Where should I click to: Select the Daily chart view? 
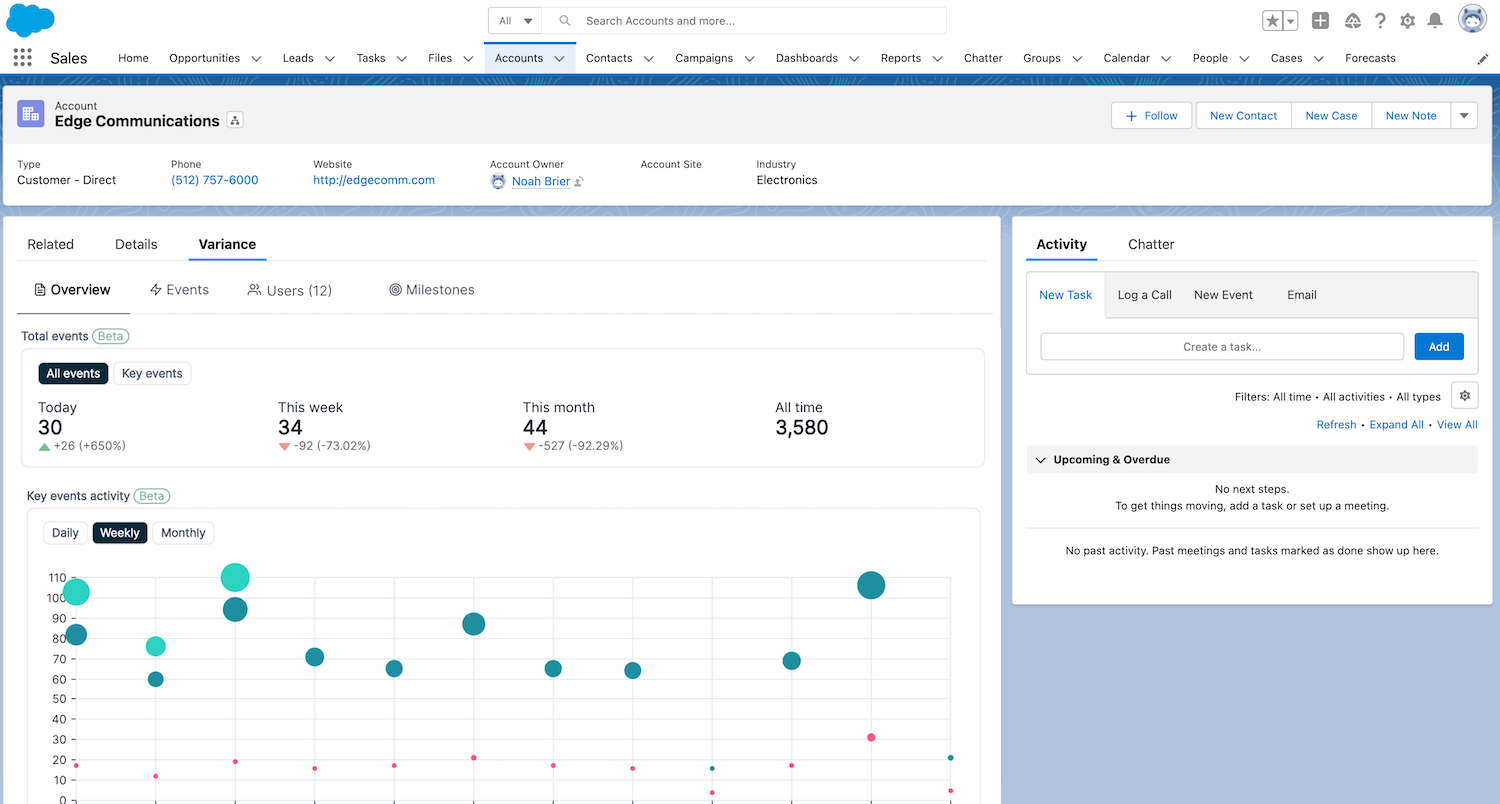tap(65, 533)
